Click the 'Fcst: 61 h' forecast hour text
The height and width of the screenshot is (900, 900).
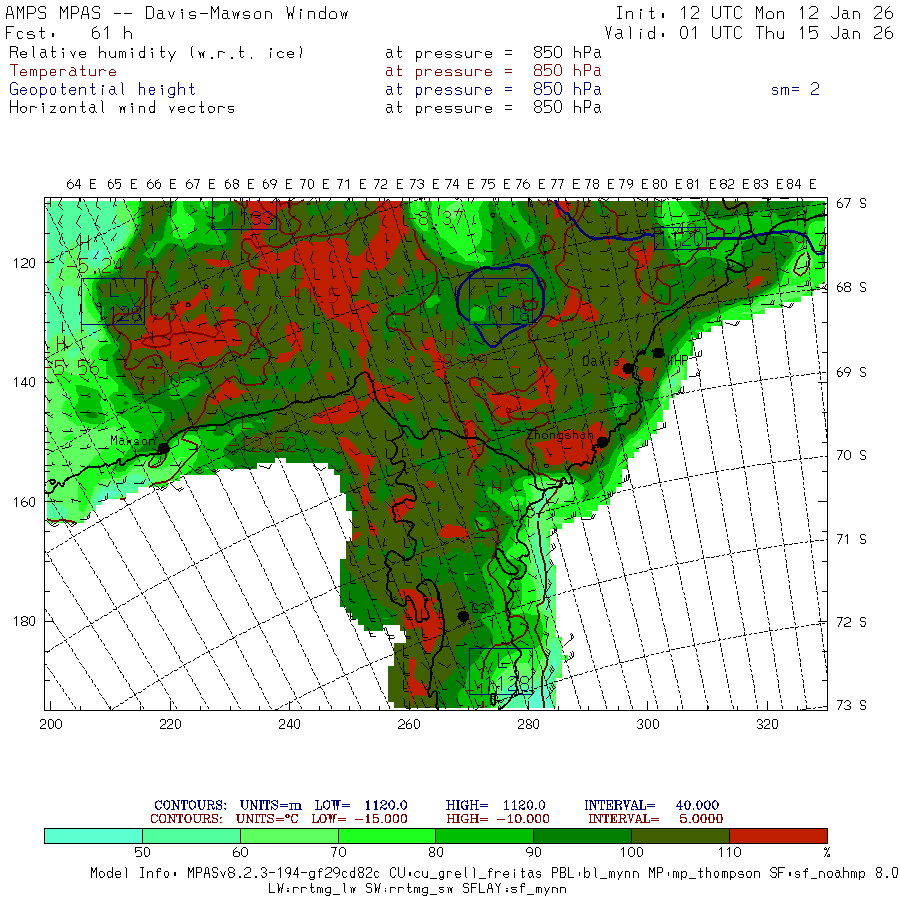69,33
